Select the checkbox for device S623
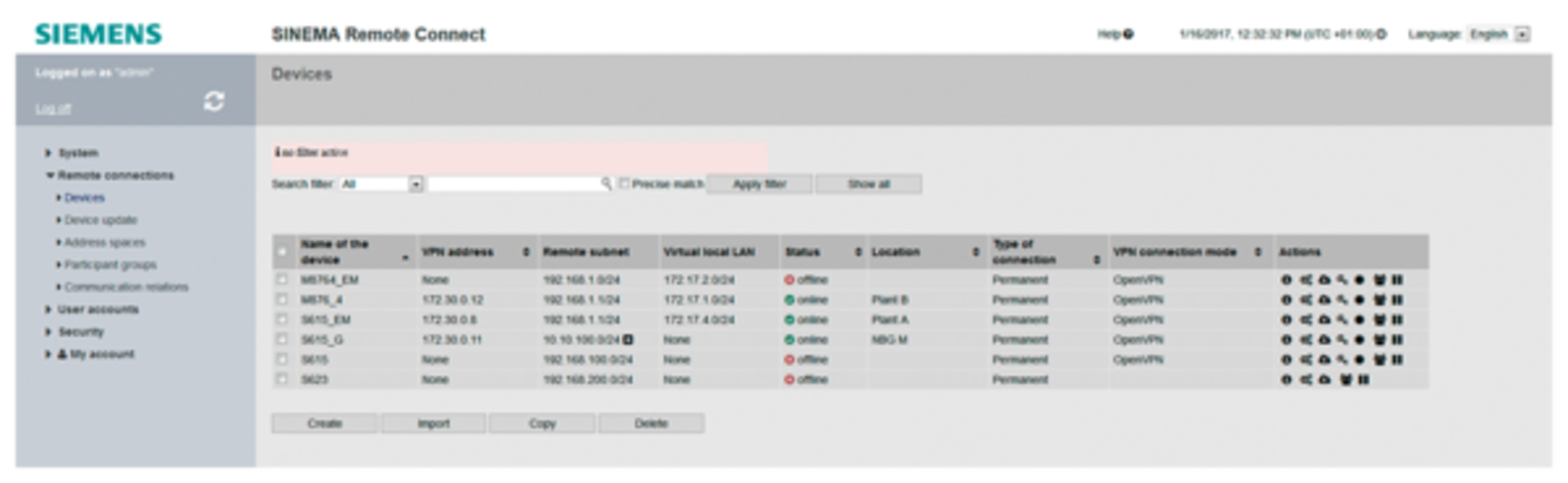 click(281, 379)
